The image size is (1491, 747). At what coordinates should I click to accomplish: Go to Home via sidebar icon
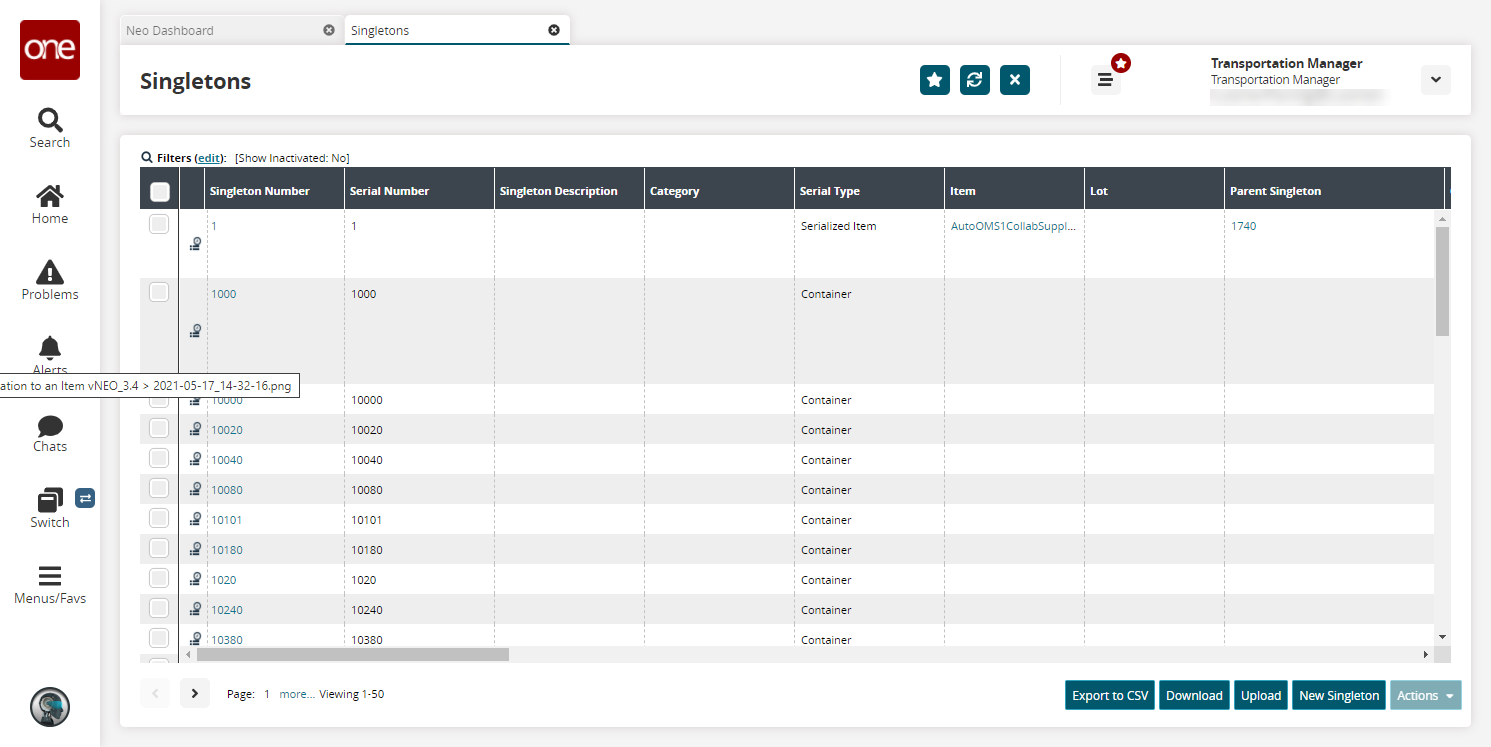[x=49, y=196]
